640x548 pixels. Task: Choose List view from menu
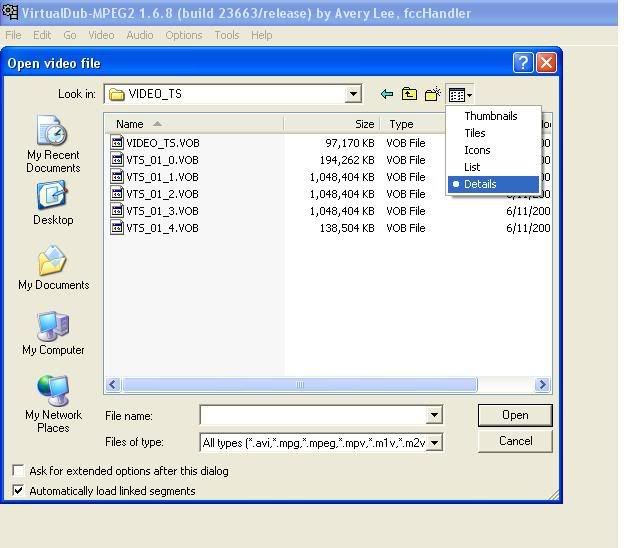click(493, 167)
